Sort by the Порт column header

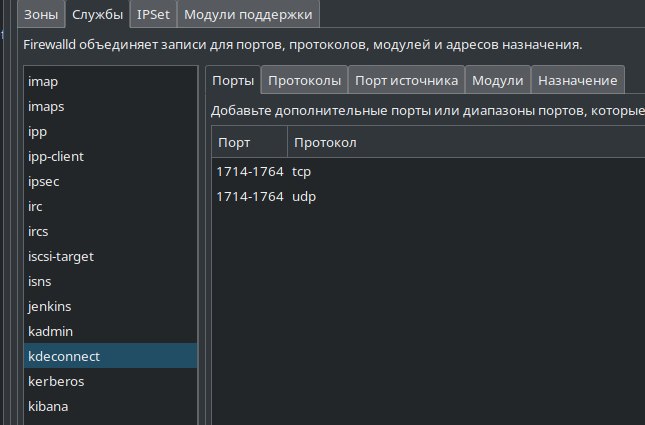tap(249, 142)
